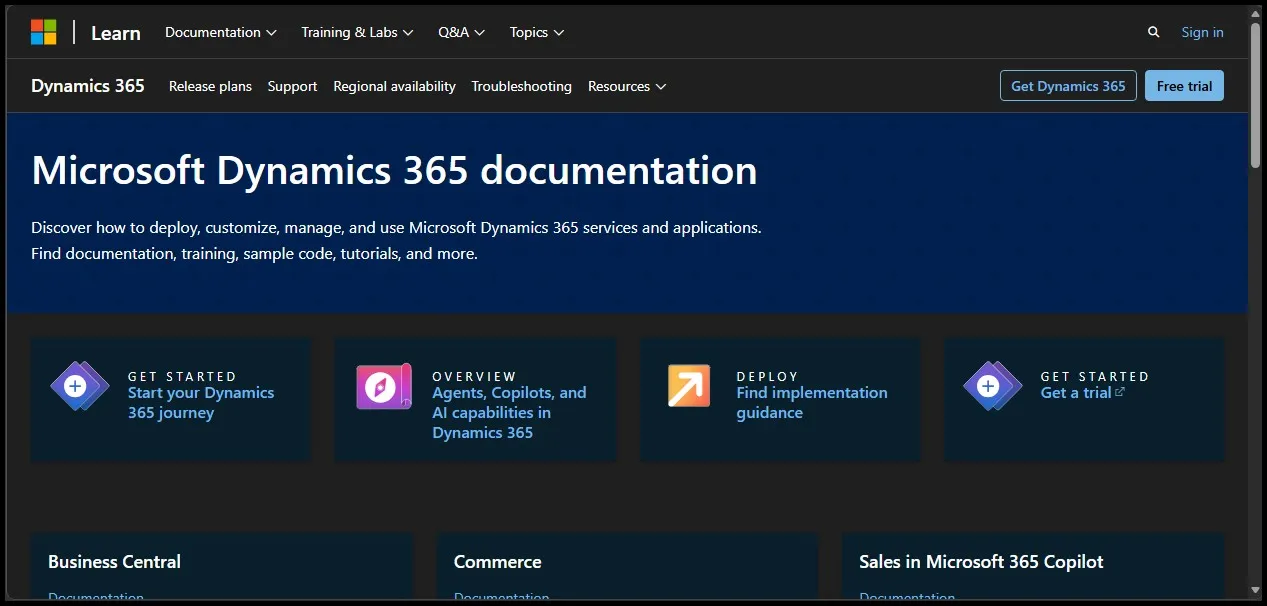This screenshot has width=1267, height=606.
Task: Click the external link icon beside 'Get a trial'
Action: [x=1120, y=392]
